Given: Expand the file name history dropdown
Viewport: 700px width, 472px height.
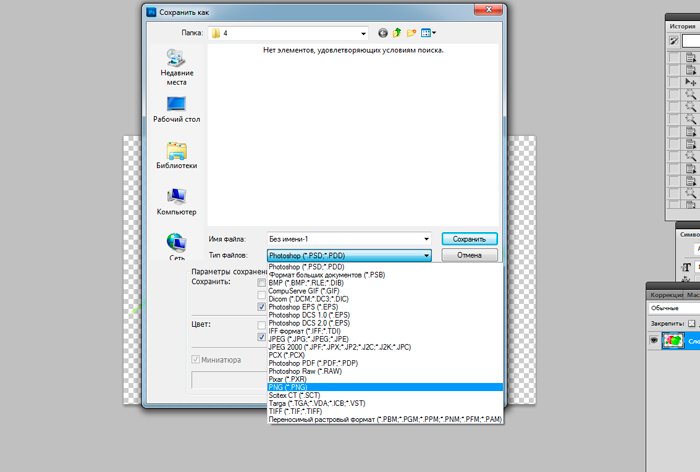Looking at the screenshot, I should pos(426,239).
